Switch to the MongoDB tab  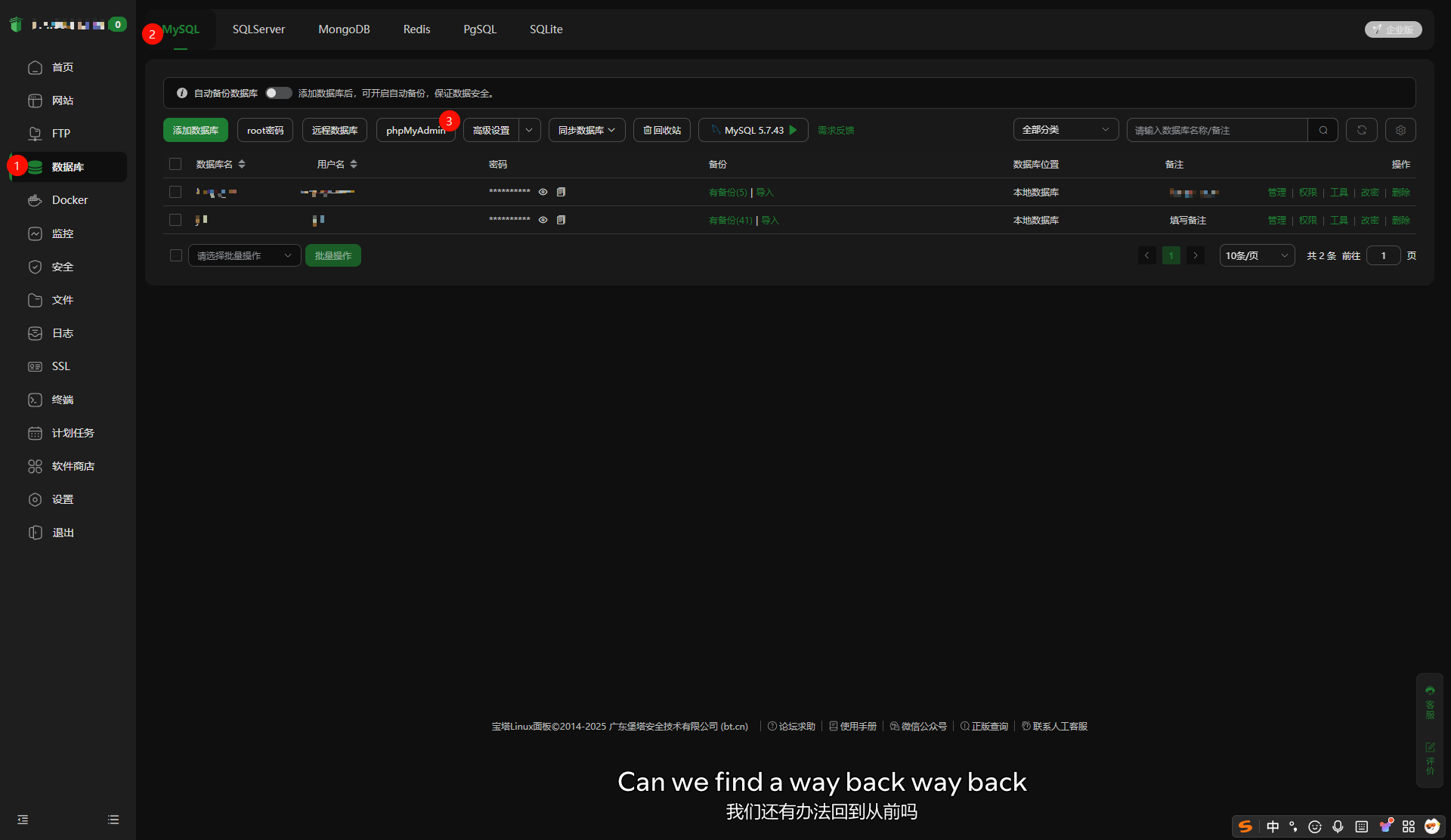(344, 29)
